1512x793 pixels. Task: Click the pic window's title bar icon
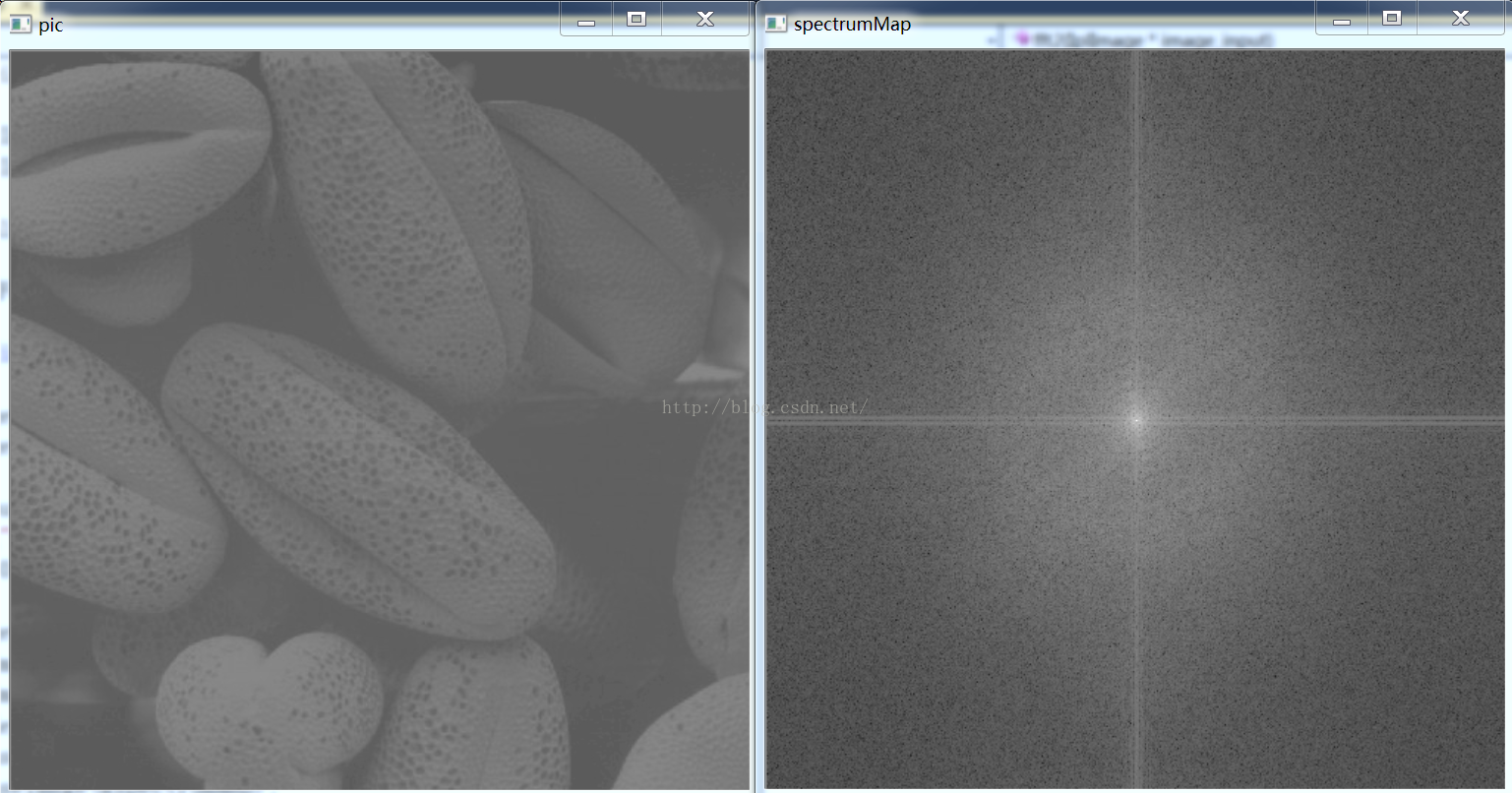coord(21,25)
